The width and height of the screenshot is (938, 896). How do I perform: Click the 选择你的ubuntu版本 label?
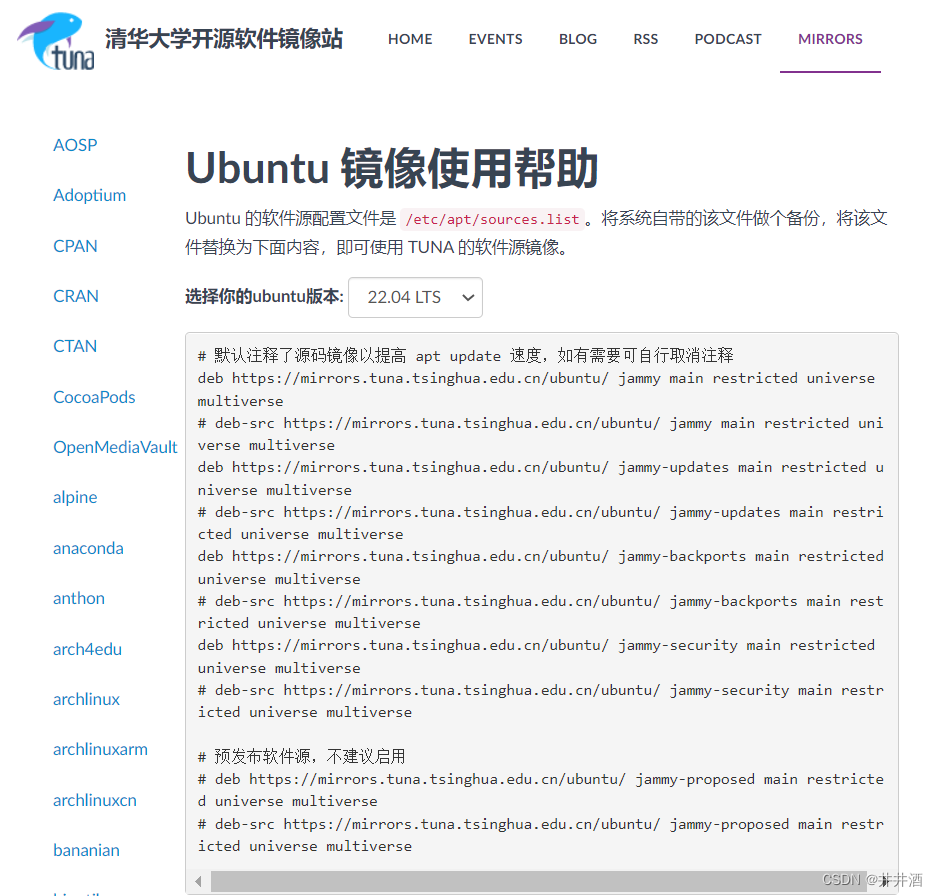pyautogui.click(x=264, y=297)
